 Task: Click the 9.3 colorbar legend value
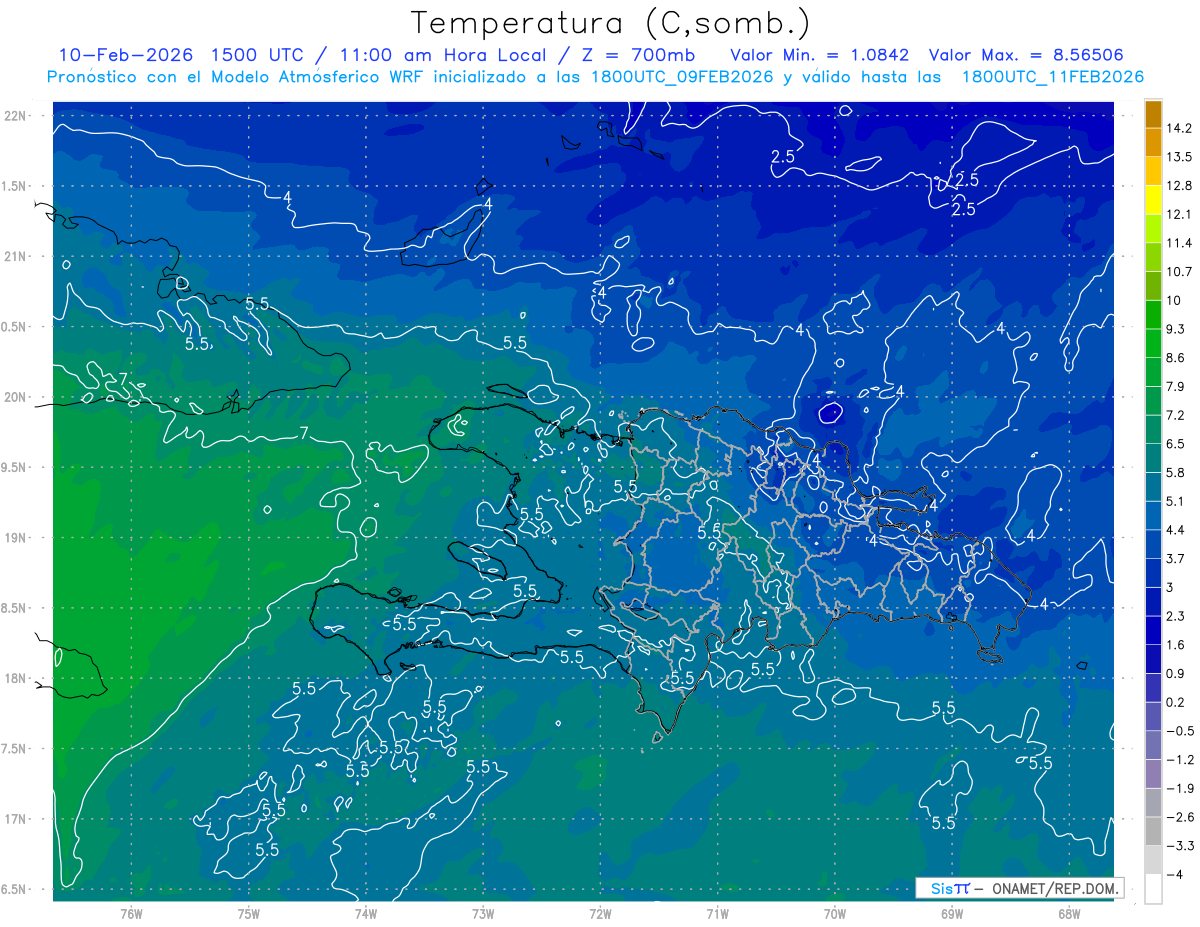tap(1177, 329)
